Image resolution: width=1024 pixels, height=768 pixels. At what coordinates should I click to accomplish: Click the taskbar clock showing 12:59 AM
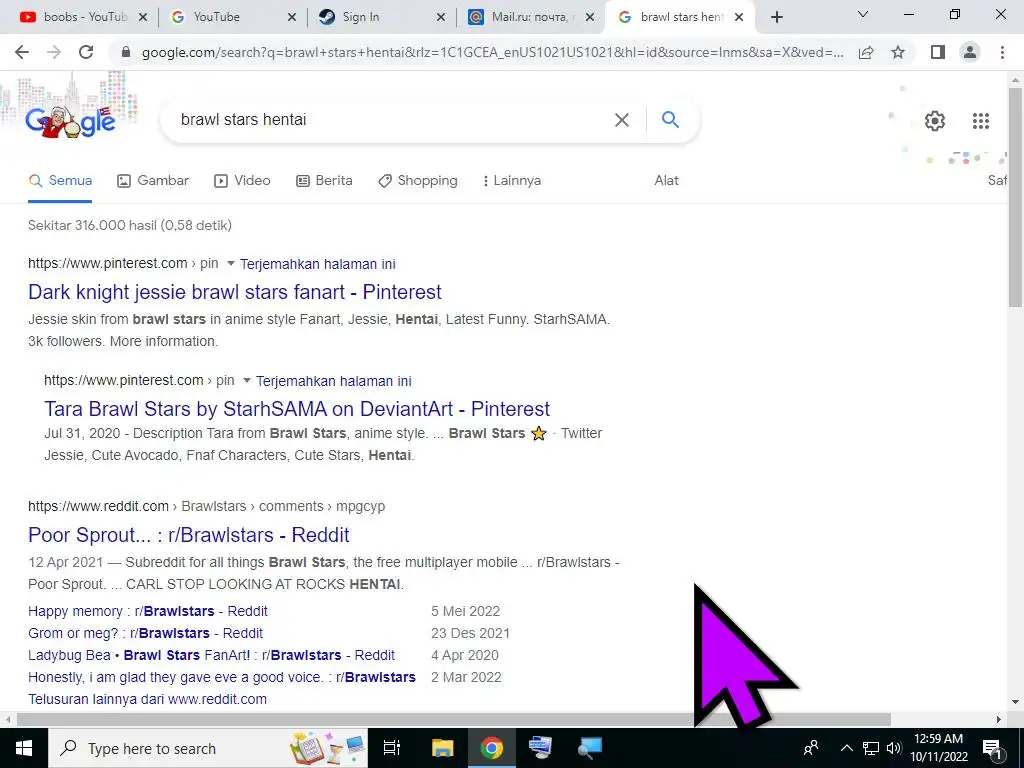click(938, 748)
